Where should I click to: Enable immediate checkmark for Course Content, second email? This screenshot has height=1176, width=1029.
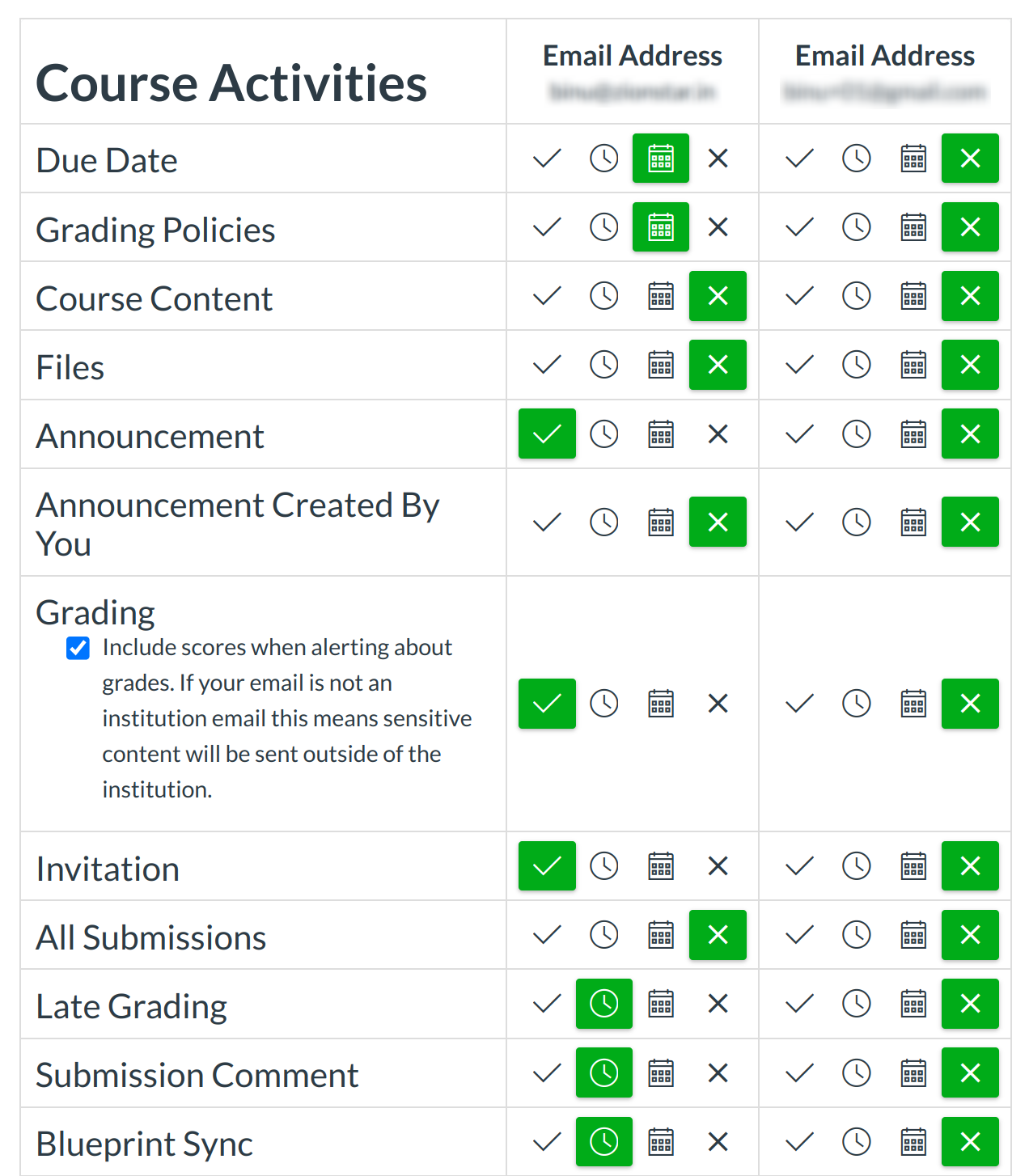tap(799, 296)
